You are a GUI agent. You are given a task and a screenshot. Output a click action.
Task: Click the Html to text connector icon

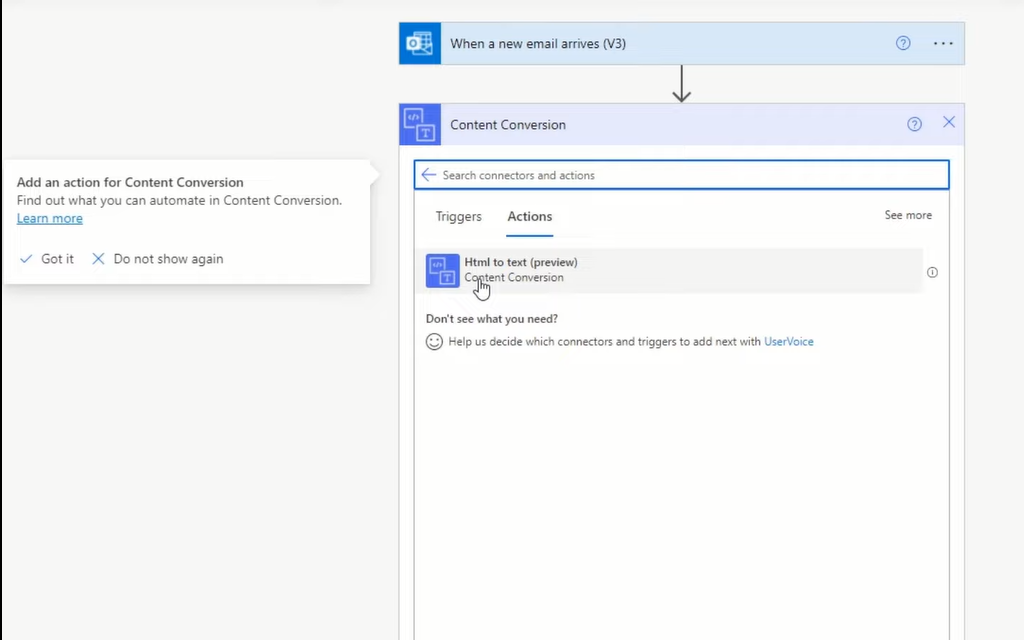click(443, 270)
